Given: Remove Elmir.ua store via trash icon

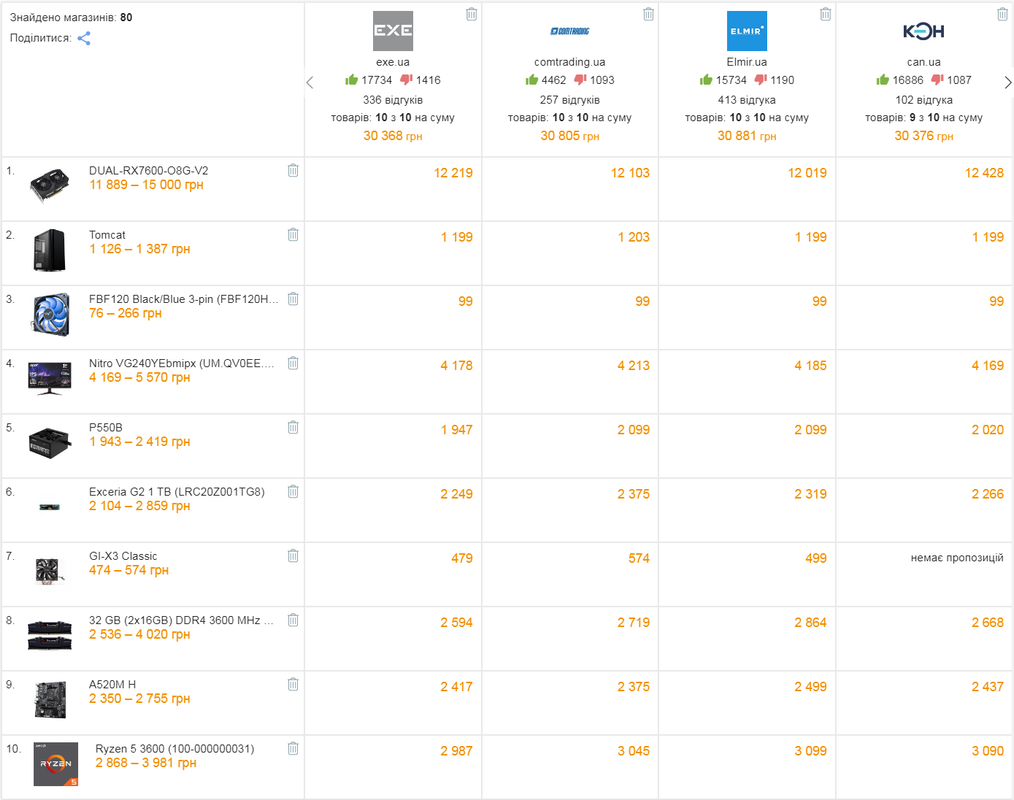Looking at the screenshot, I should pyautogui.click(x=826, y=14).
